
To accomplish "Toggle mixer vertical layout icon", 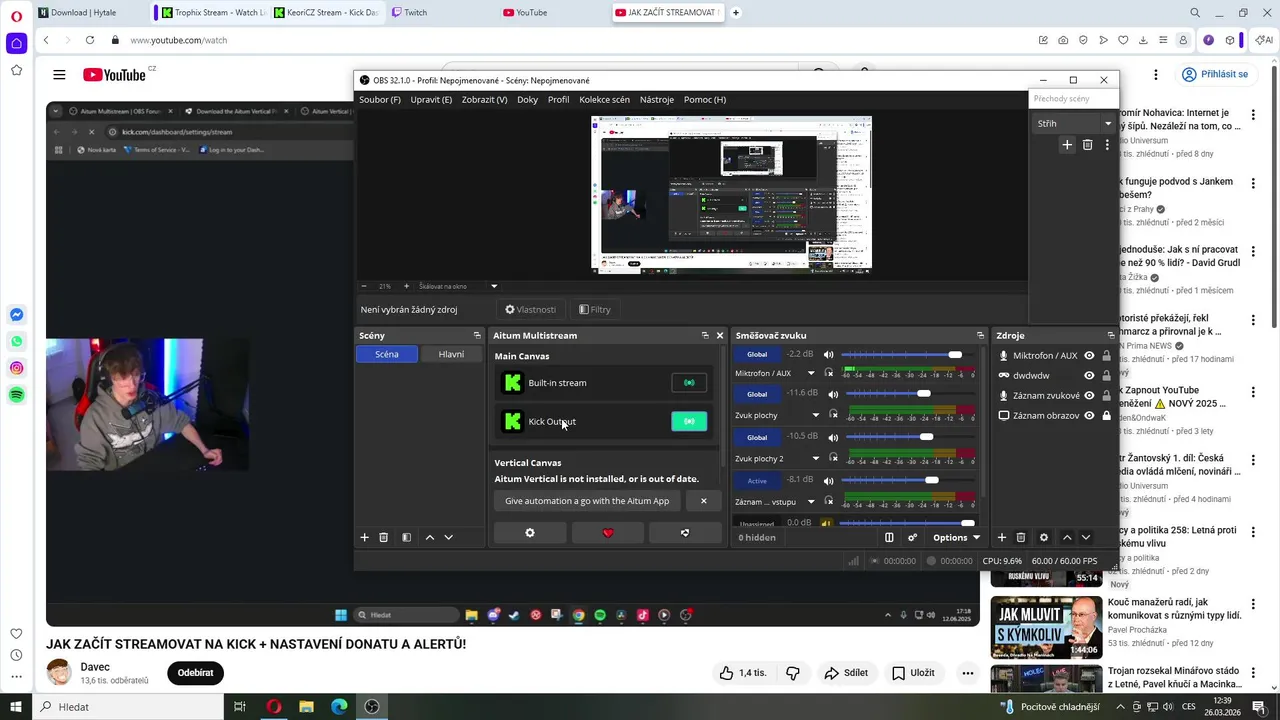I will 889,538.
